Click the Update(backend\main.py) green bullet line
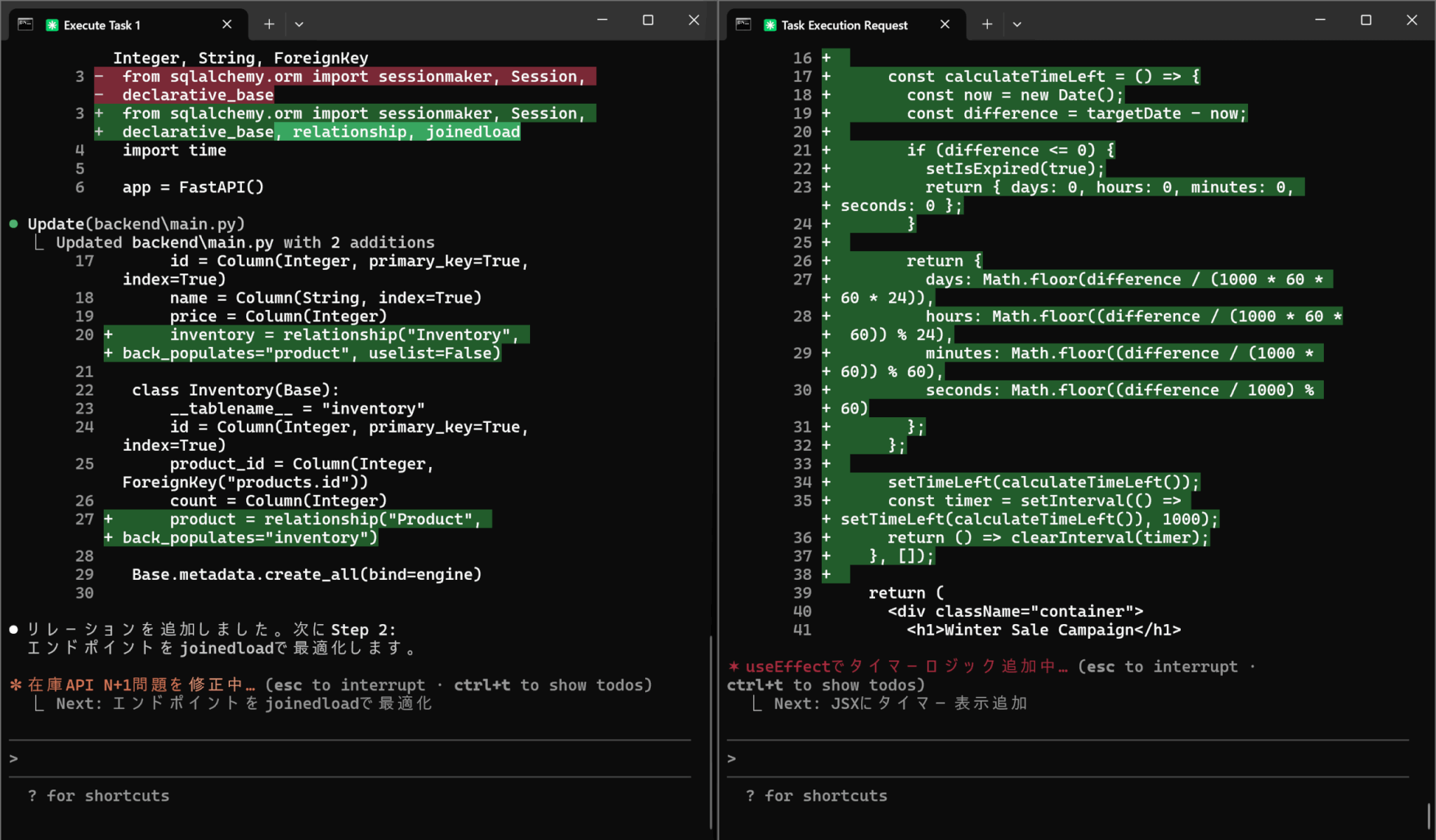The width and height of the screenshot is (1436, 840). pyautogui.click(x=136, y=224)
